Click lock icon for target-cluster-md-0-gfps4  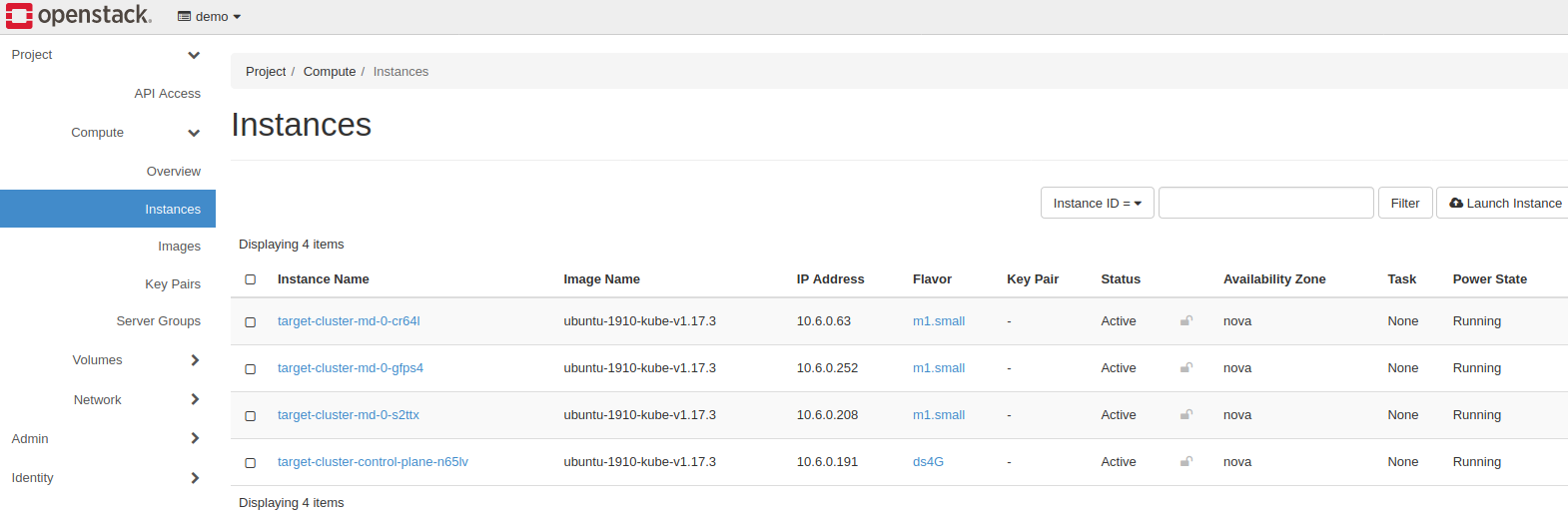coord(1186,367)
